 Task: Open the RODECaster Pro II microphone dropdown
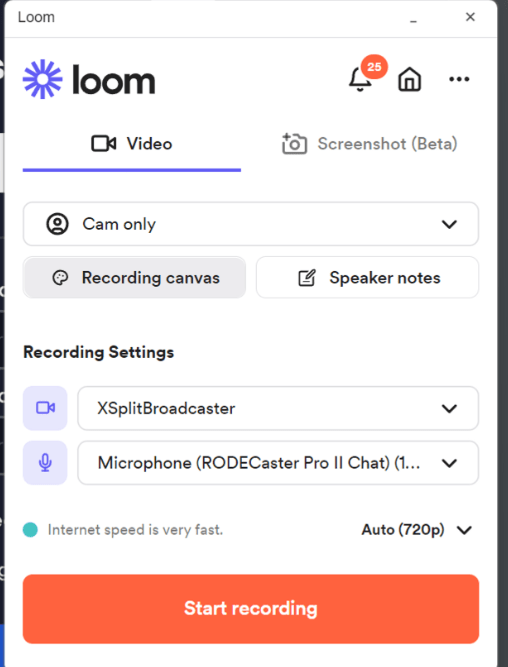278,462
